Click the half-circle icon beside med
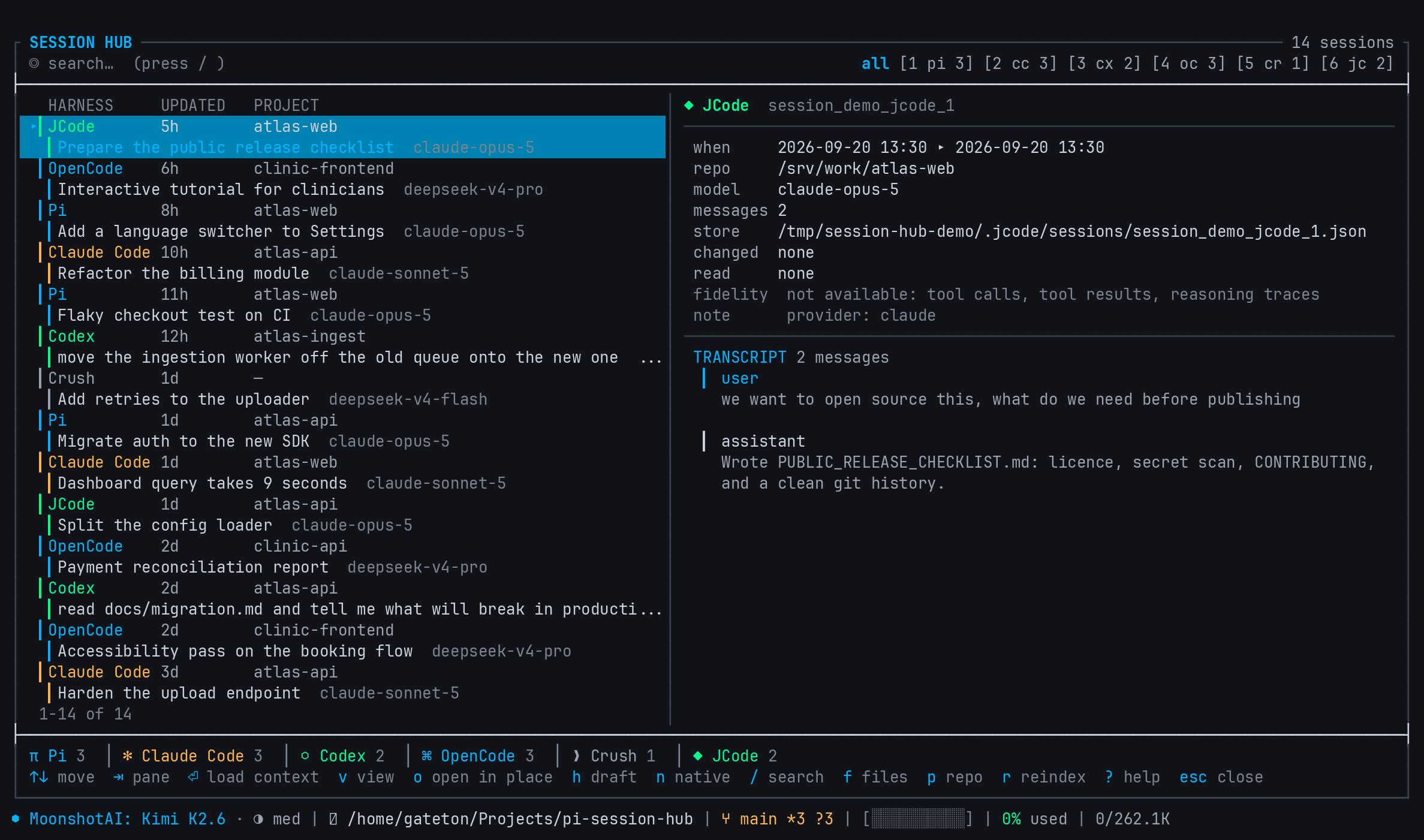The width and height of the screenshot is (1424, 840). tap(258, 819)
